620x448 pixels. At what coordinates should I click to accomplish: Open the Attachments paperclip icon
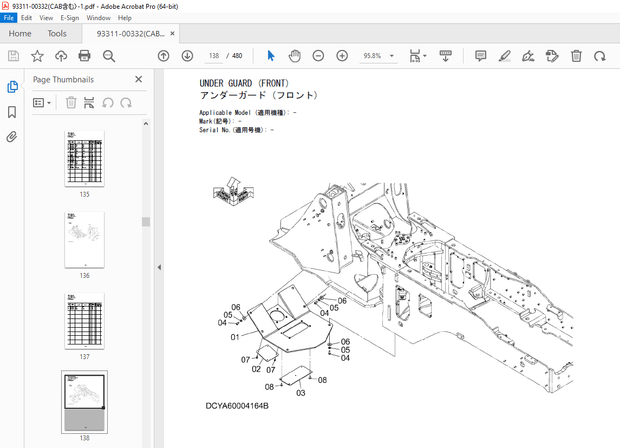coord(12,137)
